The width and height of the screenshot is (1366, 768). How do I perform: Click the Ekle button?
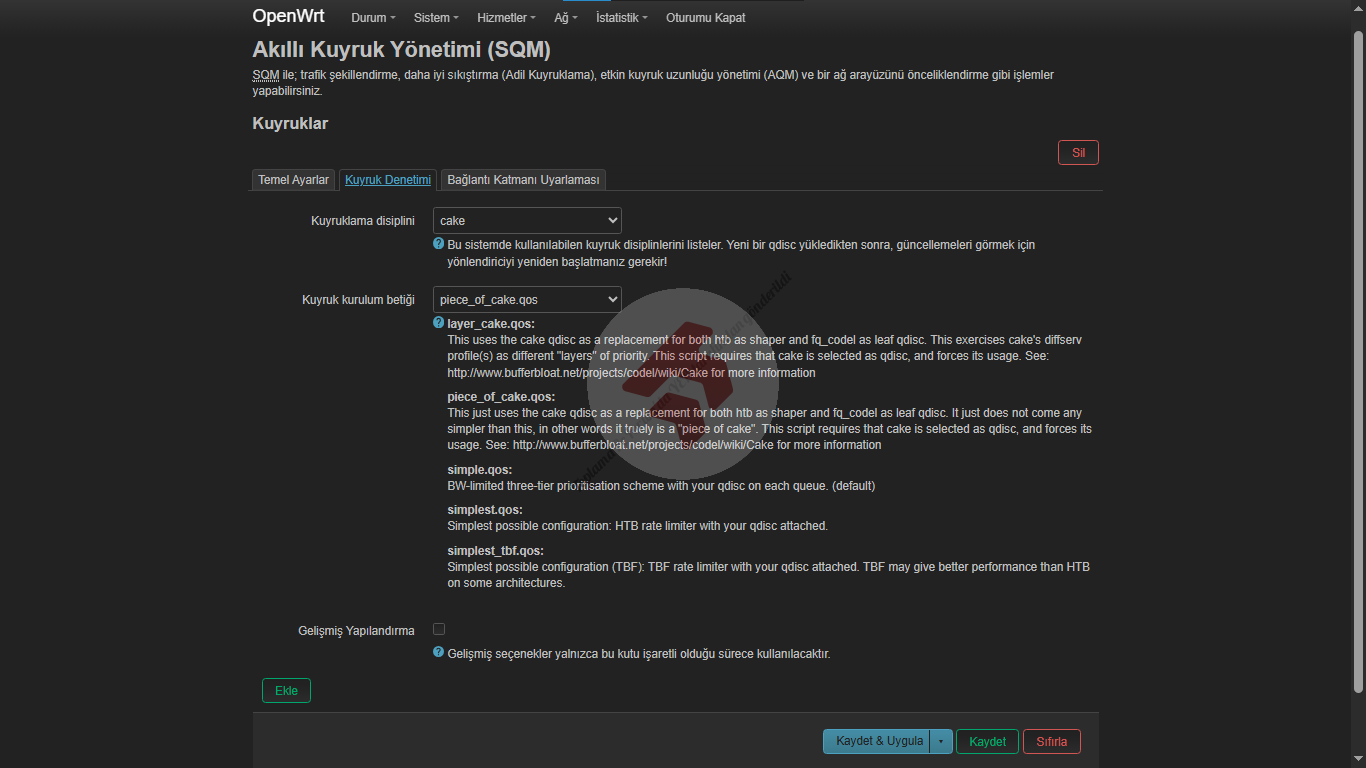tap(286, 691)
